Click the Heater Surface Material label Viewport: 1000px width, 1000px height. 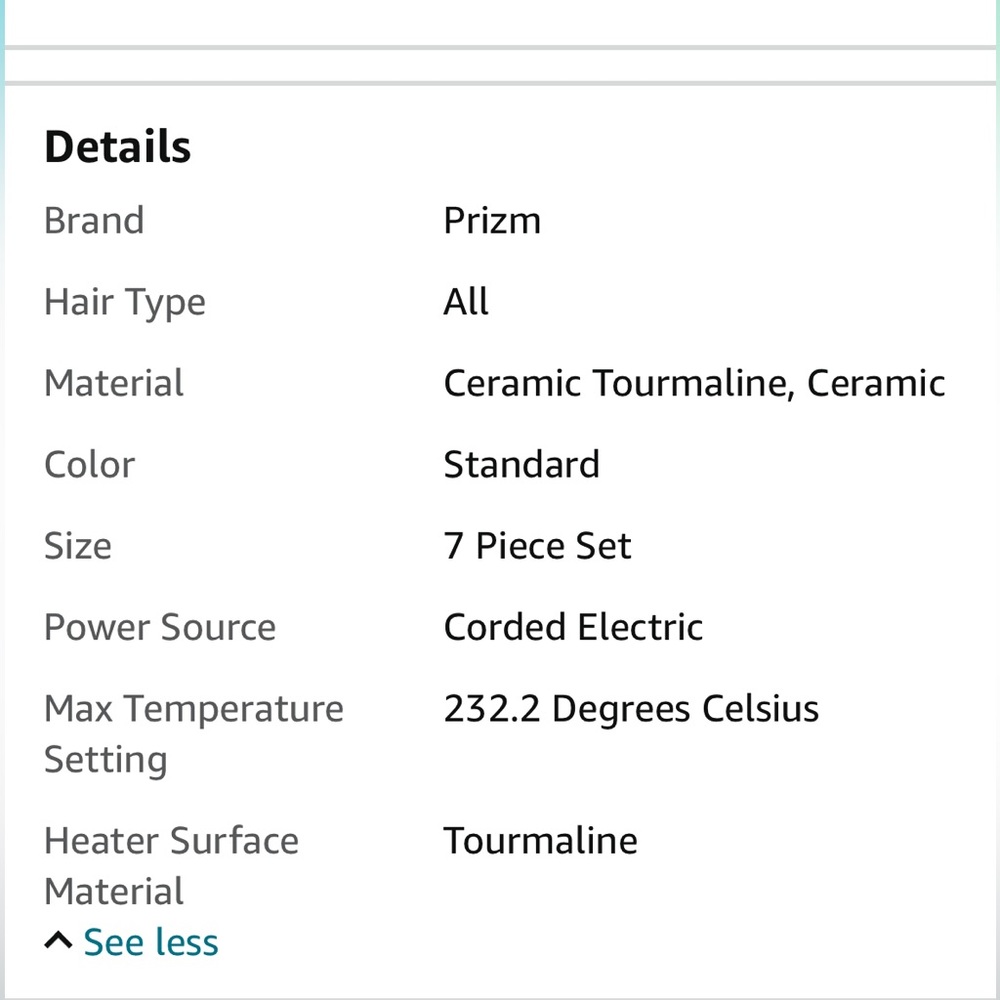[x=171, y=865]
